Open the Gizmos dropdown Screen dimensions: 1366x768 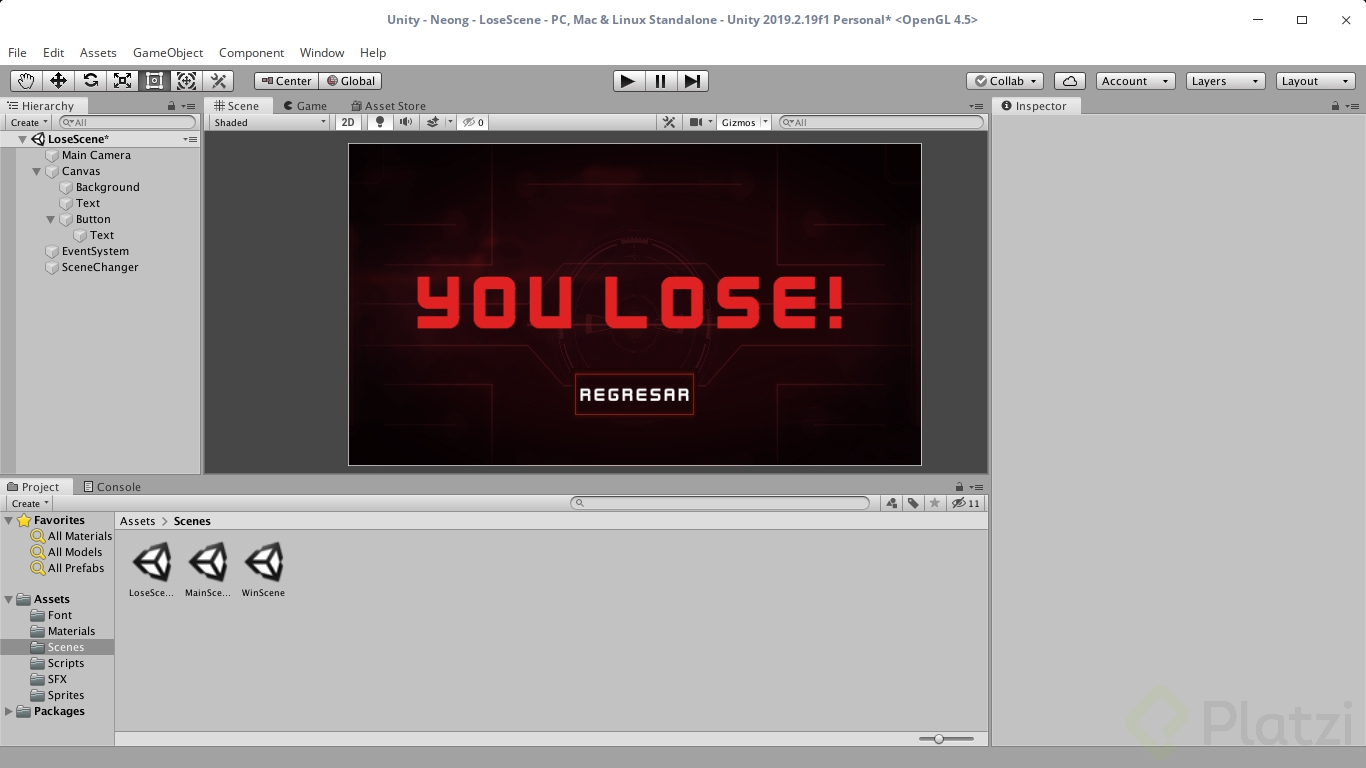pos(744,122)
